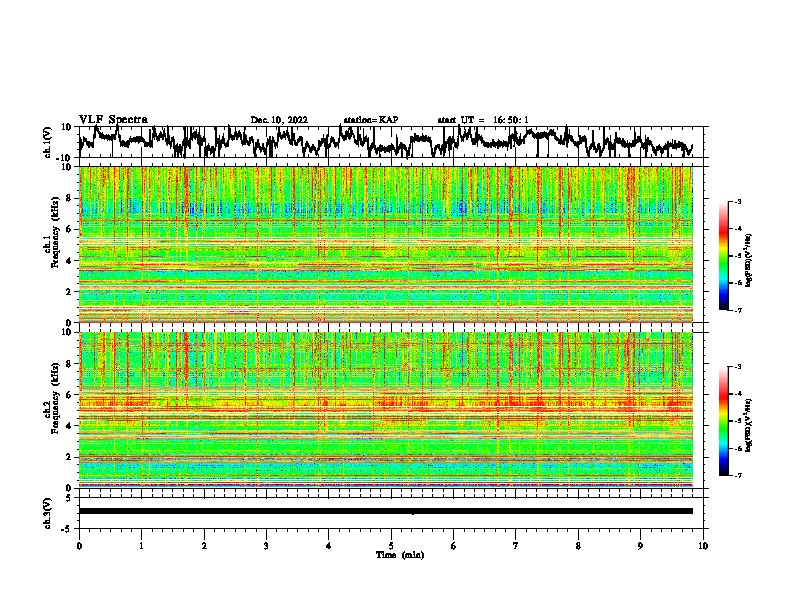Click time axis tick label "0"
The width and height of the screenshot is (792, 612).
pyautogui.click(x=79, y=546)
